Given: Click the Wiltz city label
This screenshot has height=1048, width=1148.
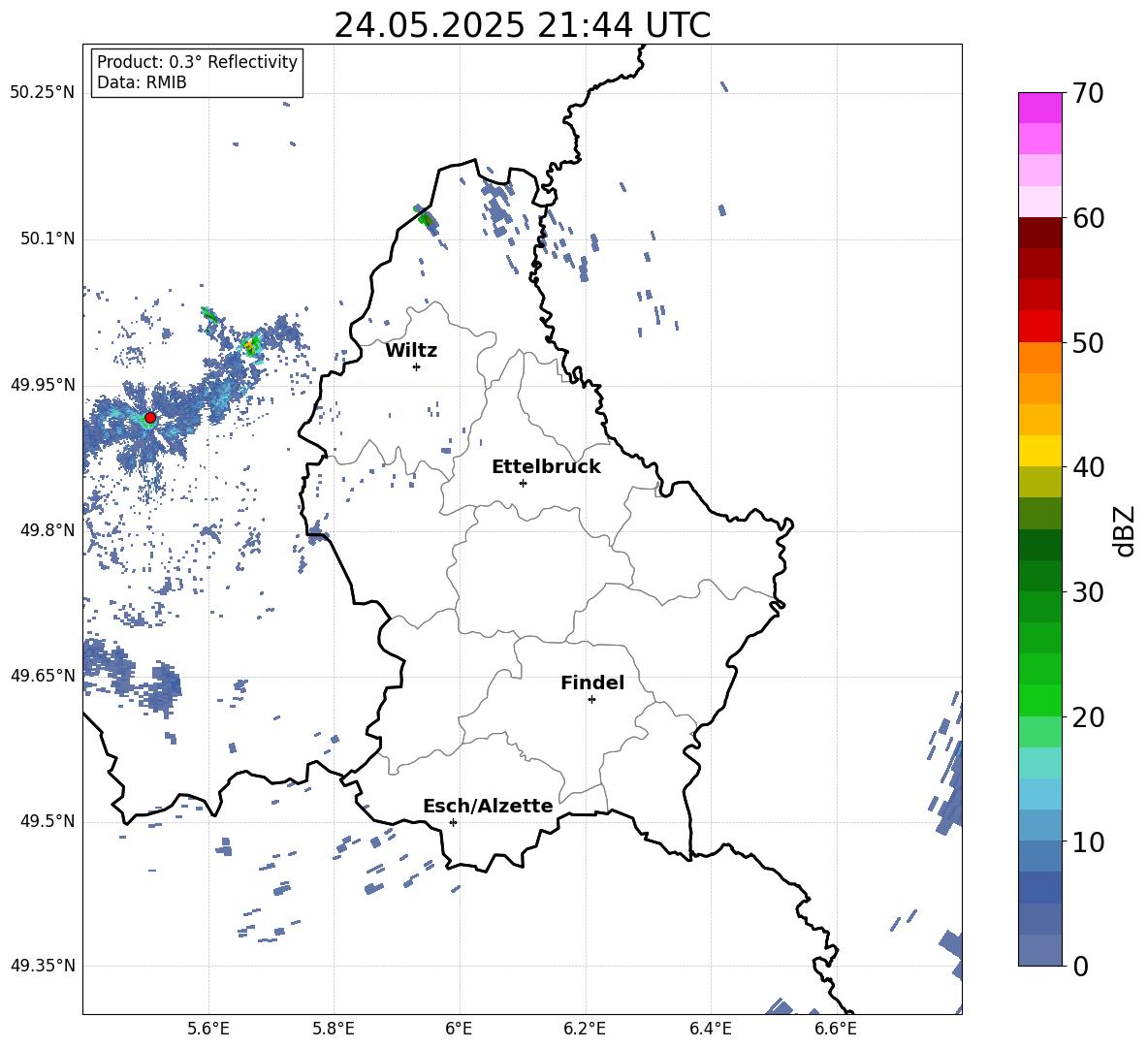Looking at the screenshot, I should tap(411, 351).
